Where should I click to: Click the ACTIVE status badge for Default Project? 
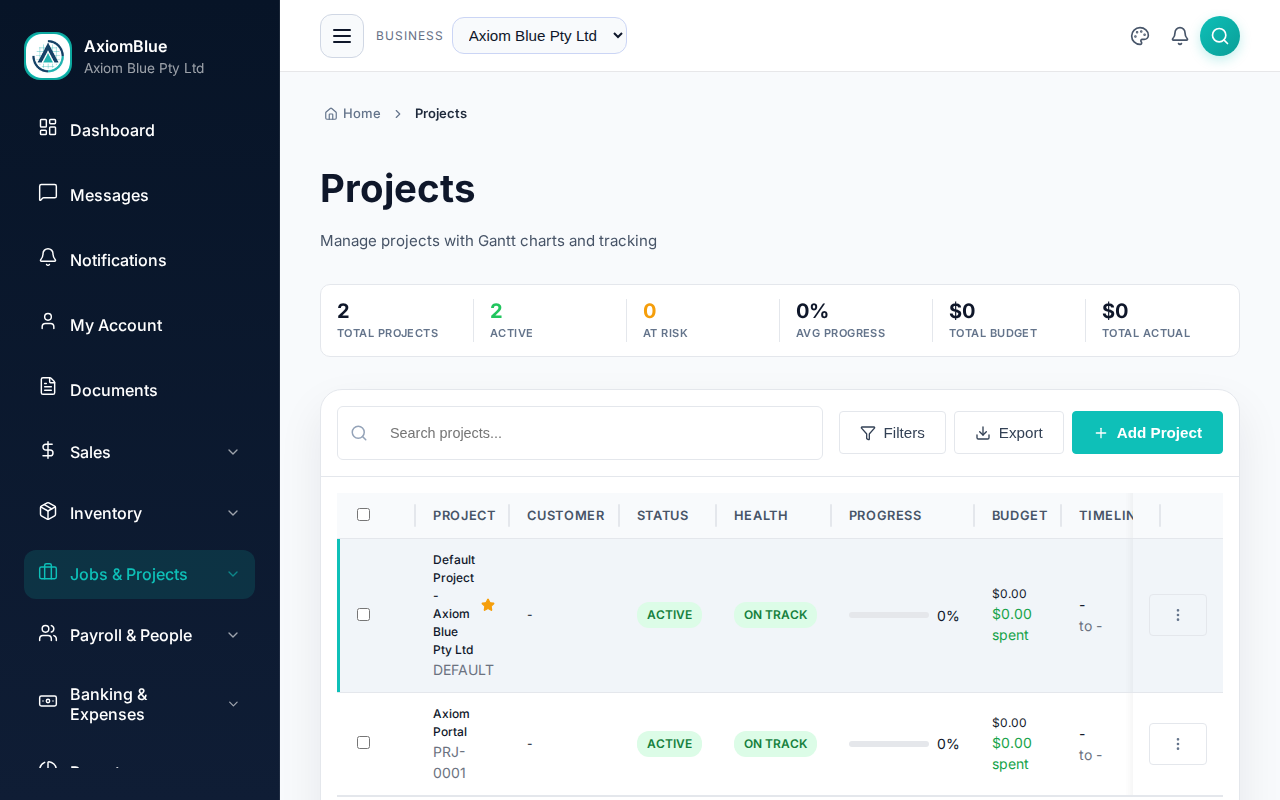pos(669,615)
